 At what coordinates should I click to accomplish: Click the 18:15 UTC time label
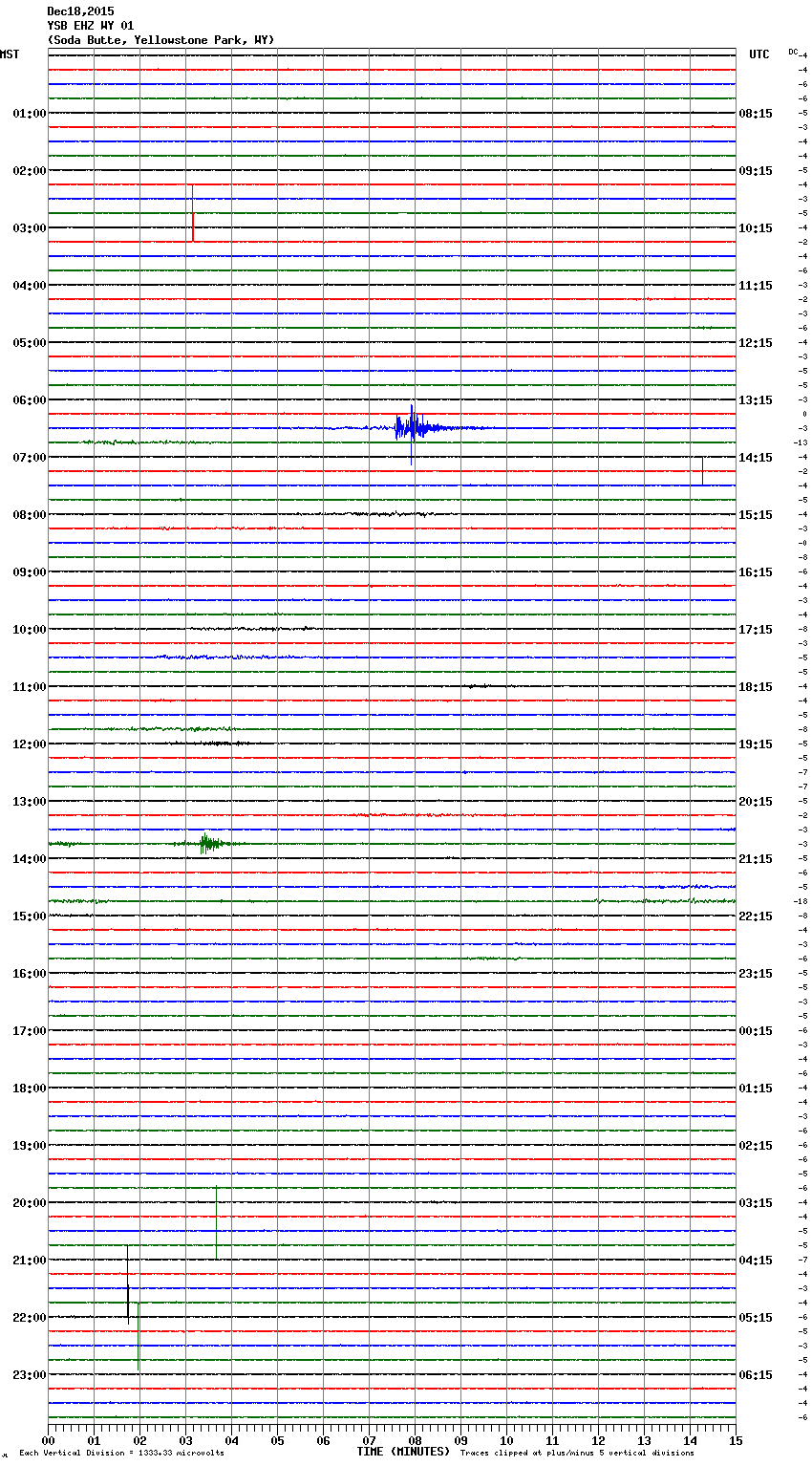tap(756, 687)
